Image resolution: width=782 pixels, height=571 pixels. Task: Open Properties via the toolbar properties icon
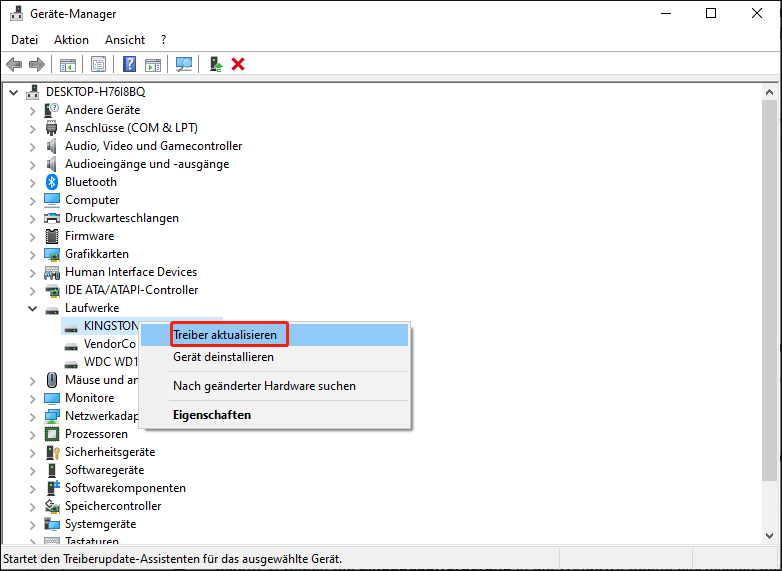click(x=98, y=64)
